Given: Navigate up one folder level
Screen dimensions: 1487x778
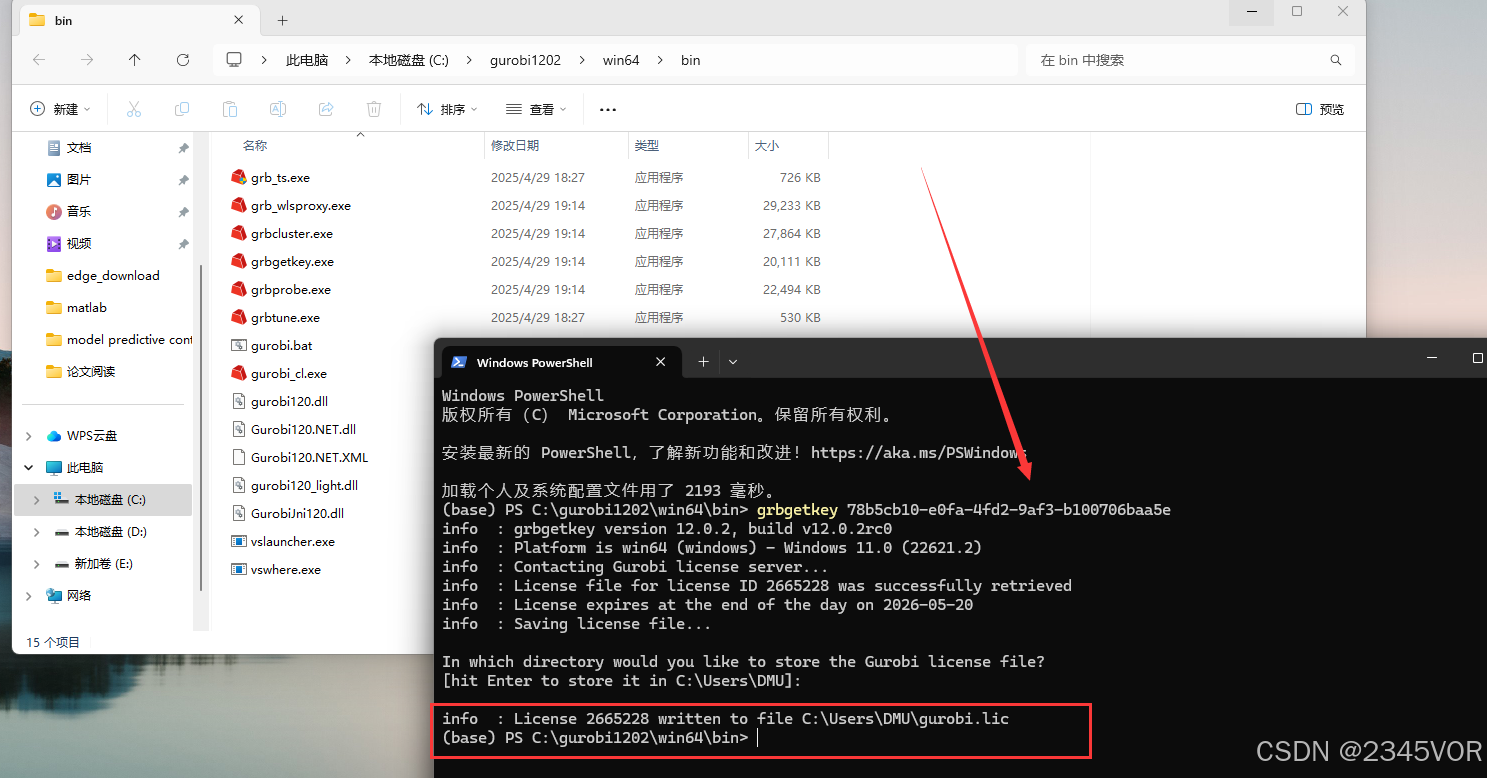Looking at the screenshot, I should [135, 60].
